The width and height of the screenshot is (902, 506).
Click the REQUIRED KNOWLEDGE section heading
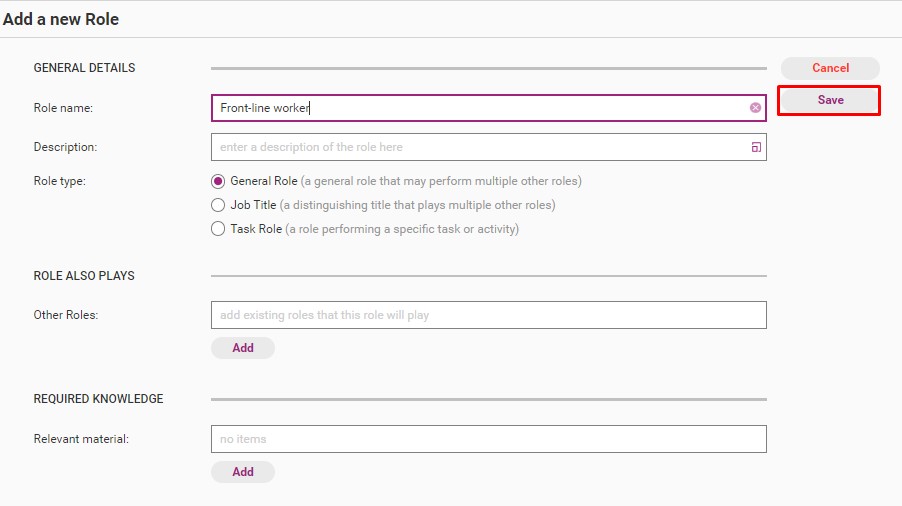click(x=98, y=399)
